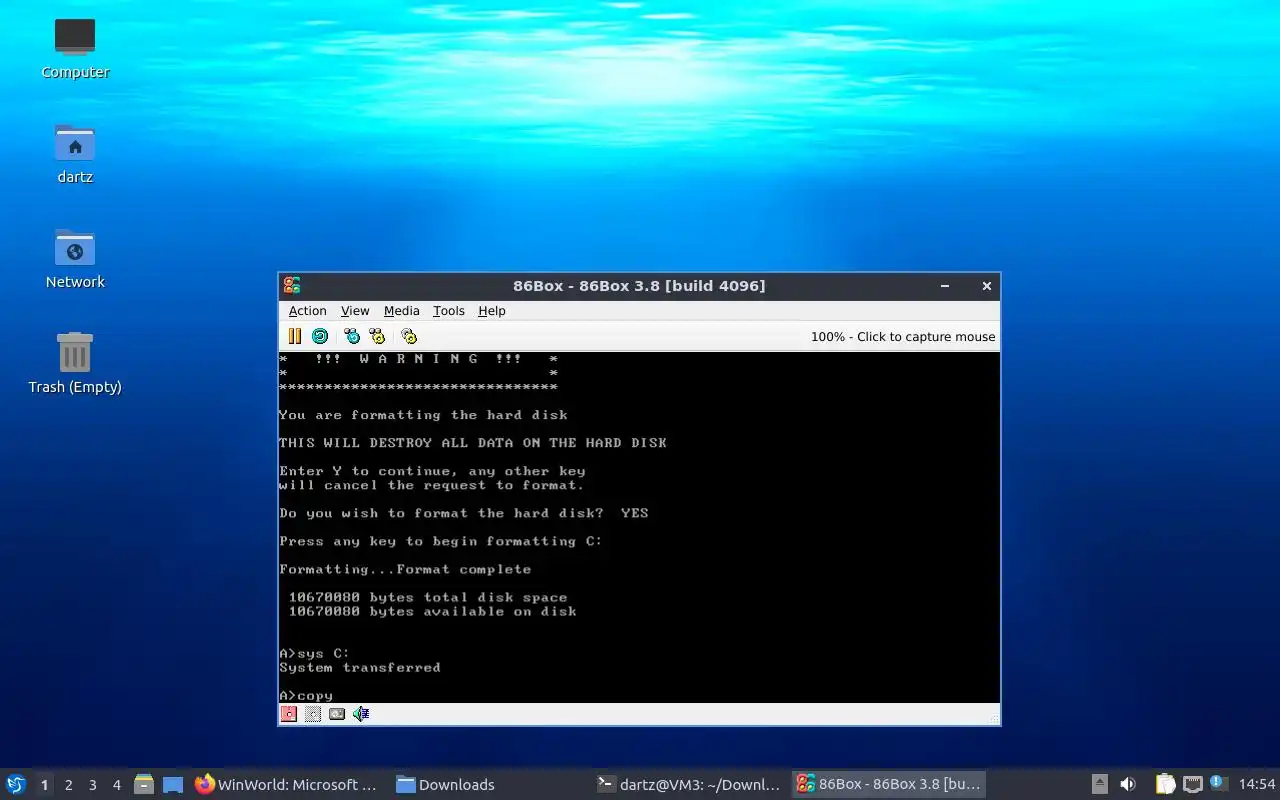Click the '100% - Click to capture mouse' status text
Image resolution: width=1280 pixels, height=800 pixels.
pos(903,337)
